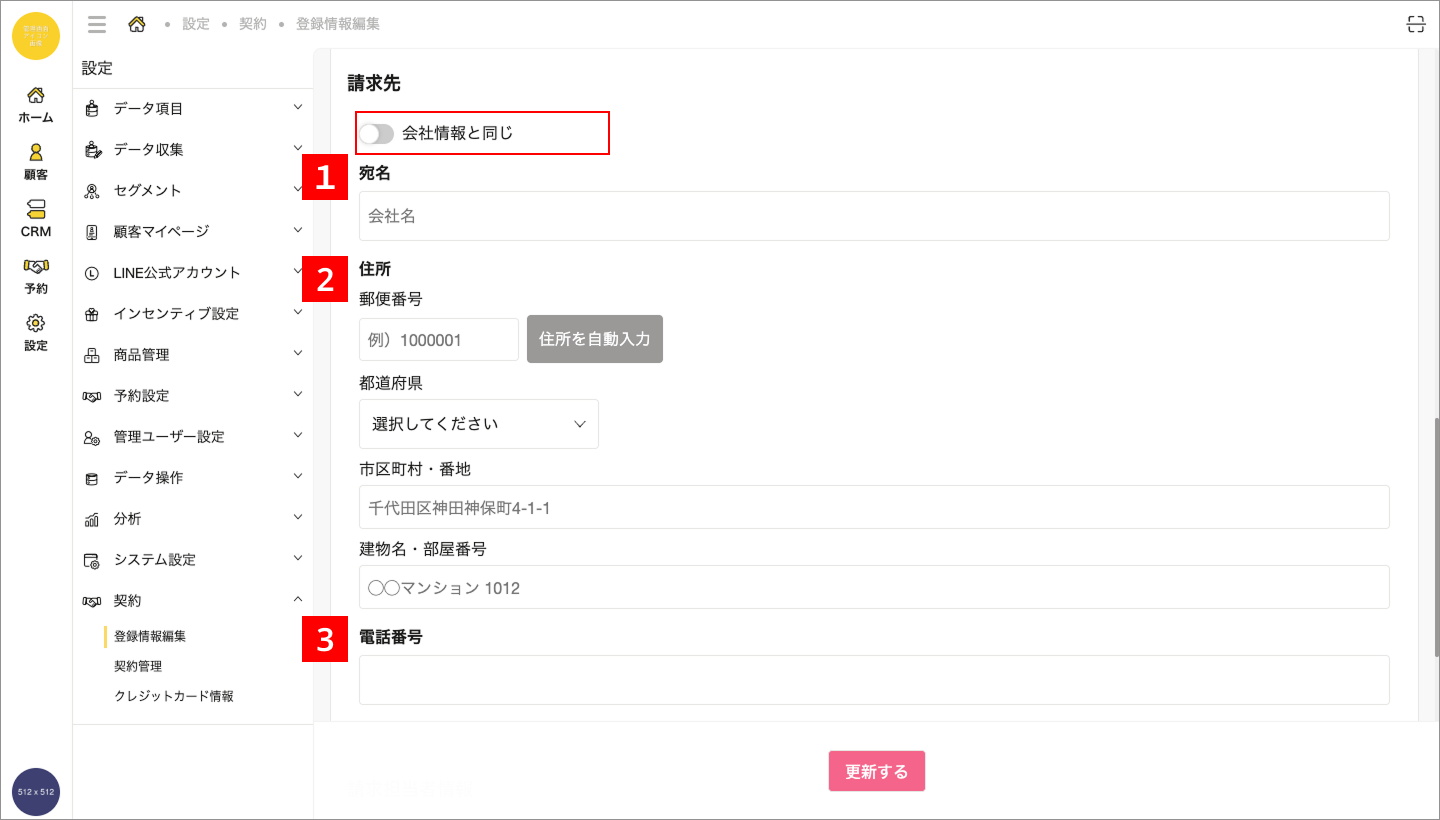The image size is (1440, 820).
Task: Click the hamburger menu icon
Action: 97,24
